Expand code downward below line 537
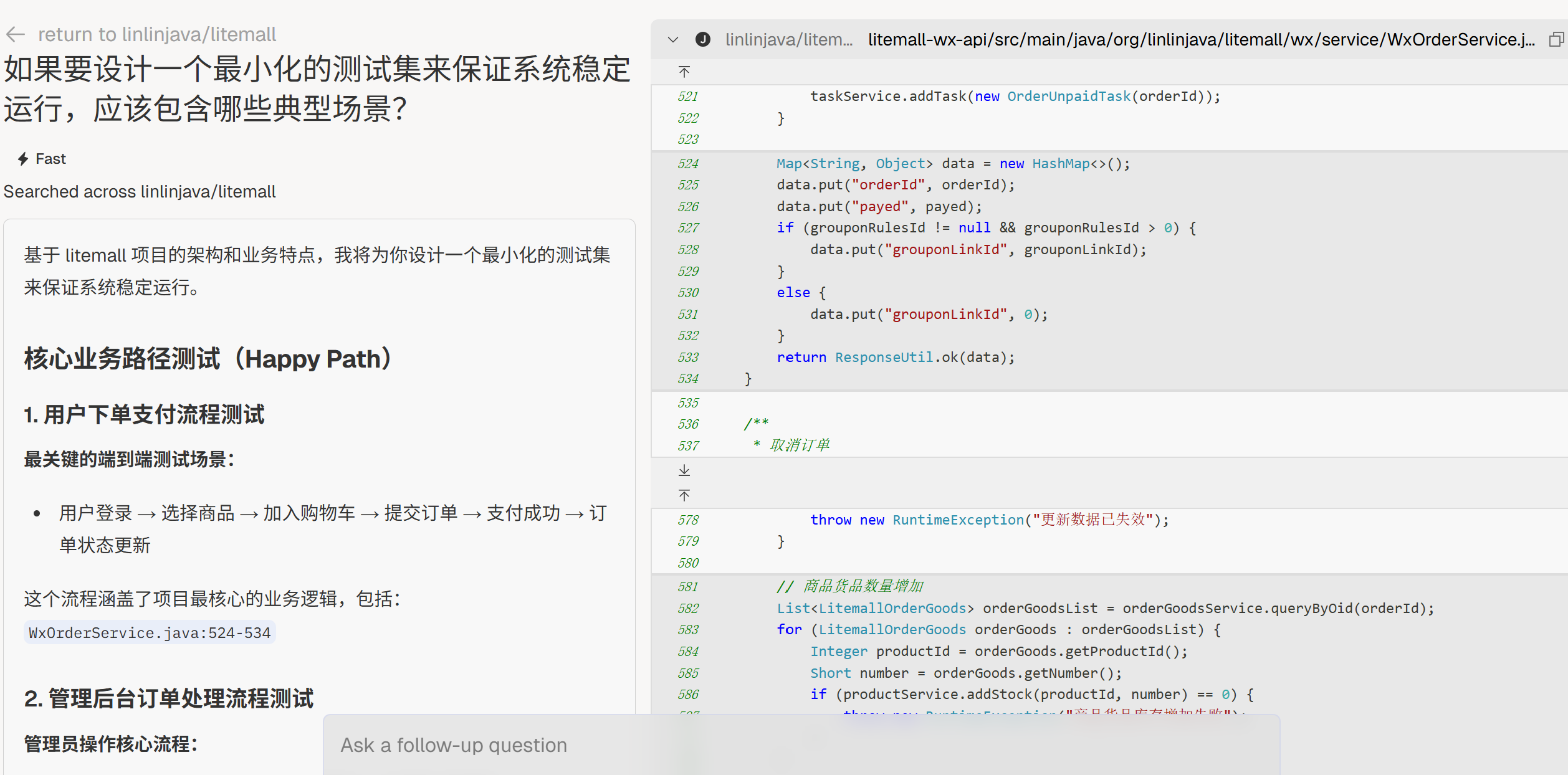Image resolution: width=1568 pixels, height=775 pixels. tap(684, 470)
